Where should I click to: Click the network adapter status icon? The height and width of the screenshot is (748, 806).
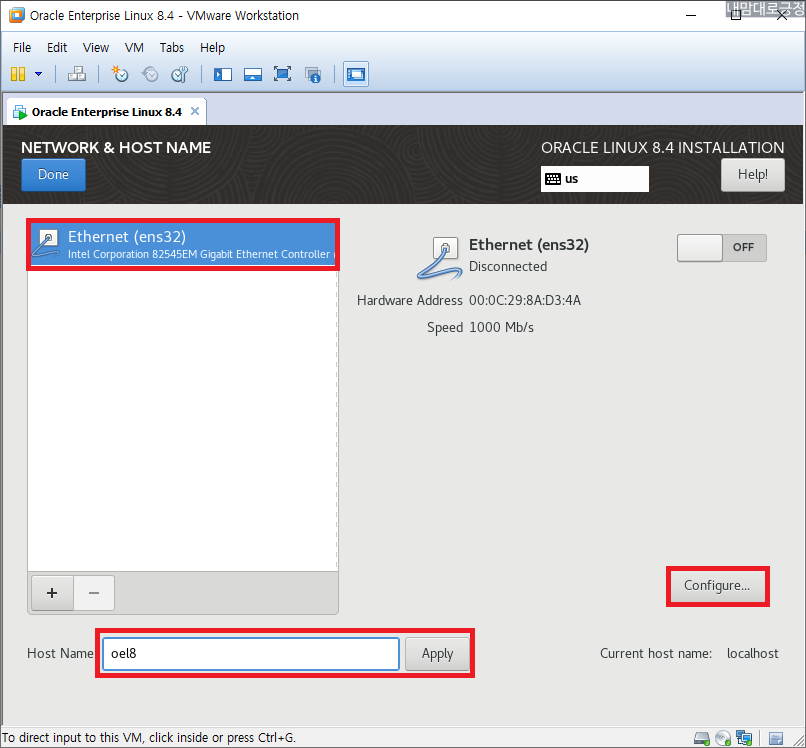pyautogui.click(x=744, y=739)
